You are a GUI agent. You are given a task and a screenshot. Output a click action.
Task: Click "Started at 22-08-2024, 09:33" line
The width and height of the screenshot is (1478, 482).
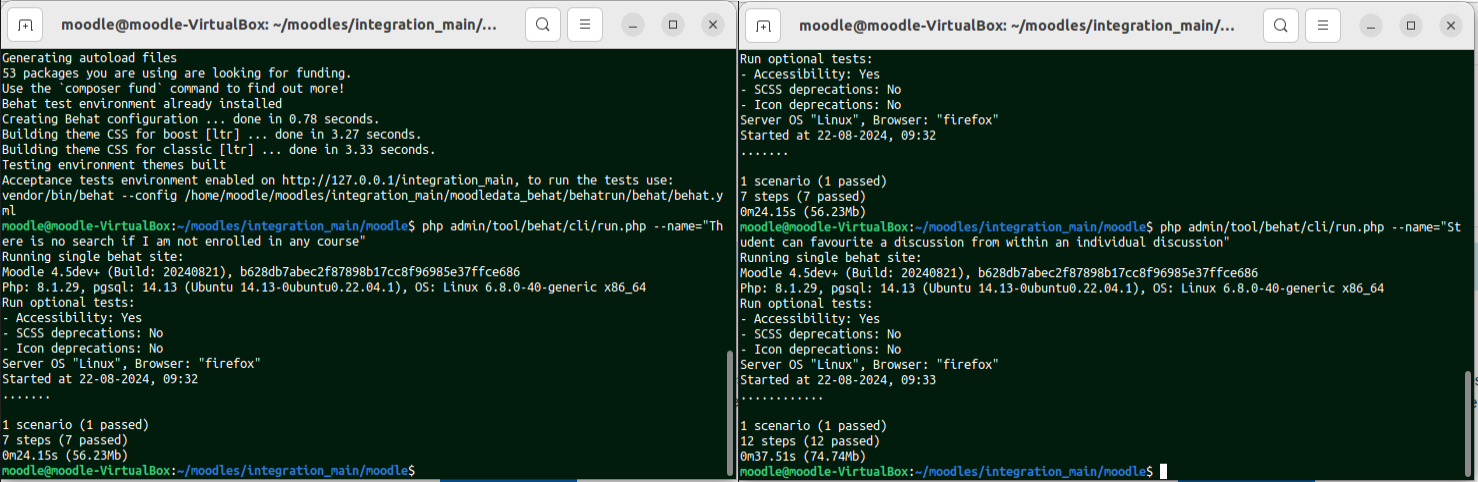(x=838, y=380)
